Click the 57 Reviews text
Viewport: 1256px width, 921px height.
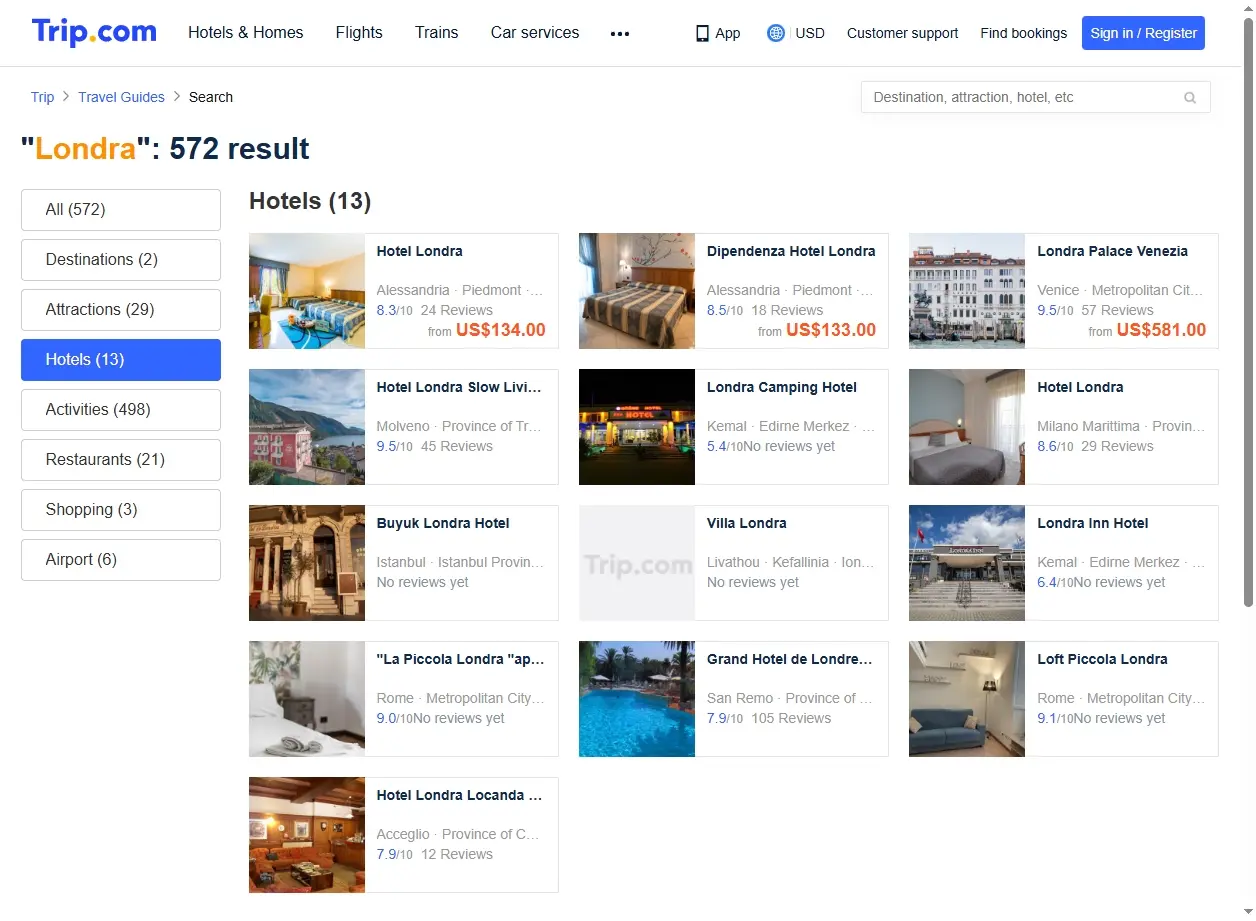pyautogui.click(x=1117, y=310)
